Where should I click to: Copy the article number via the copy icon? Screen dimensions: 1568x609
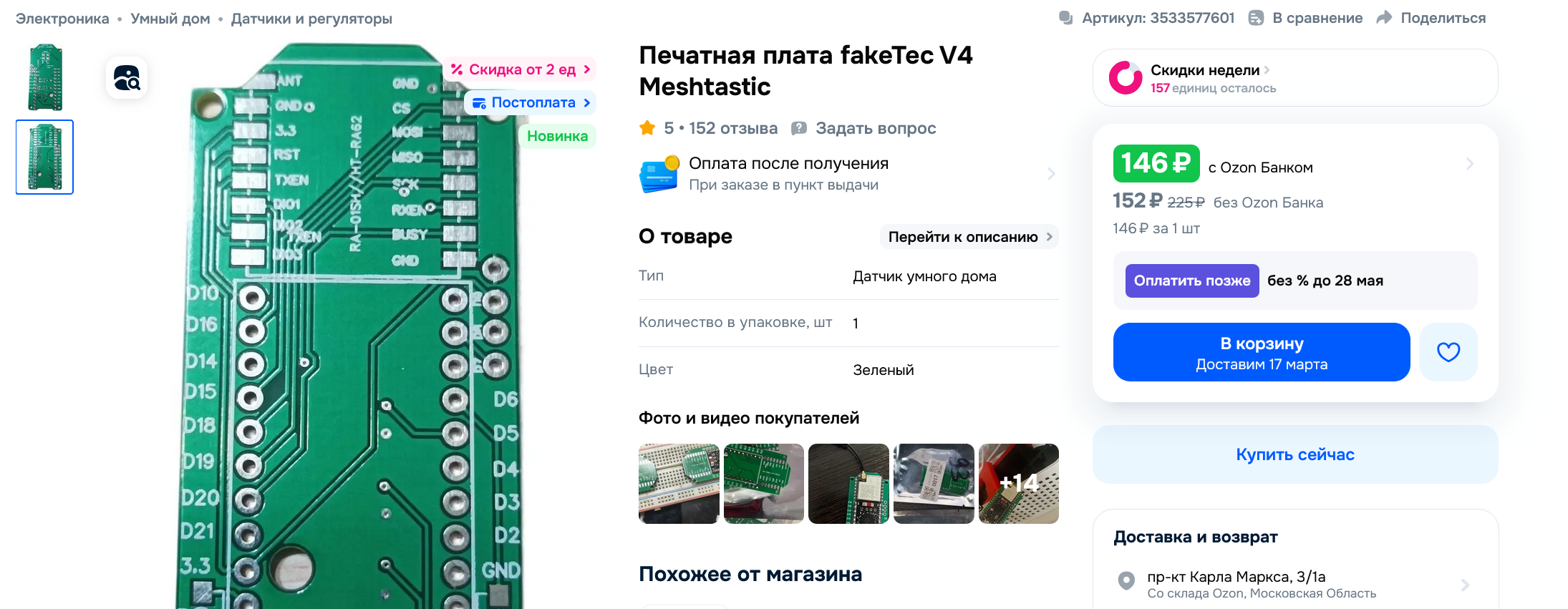coord(1065,18)
